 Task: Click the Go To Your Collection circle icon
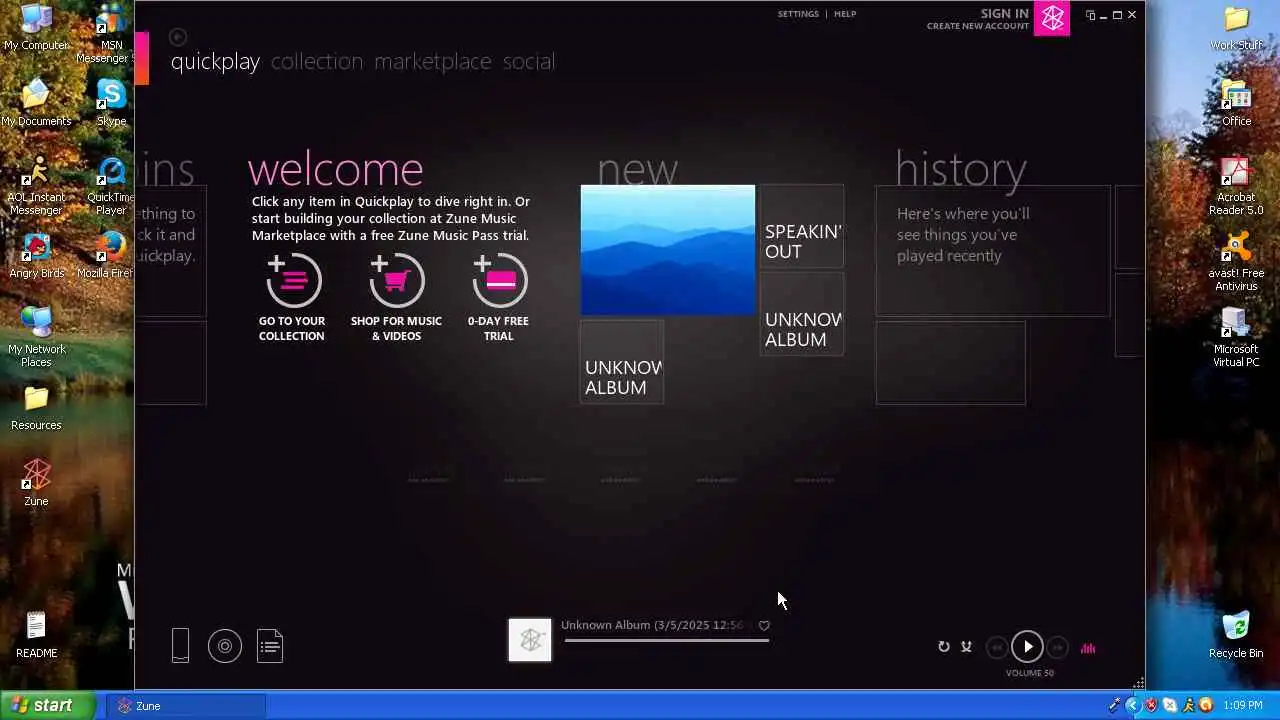pyautogui.click(x=294, y=280)
